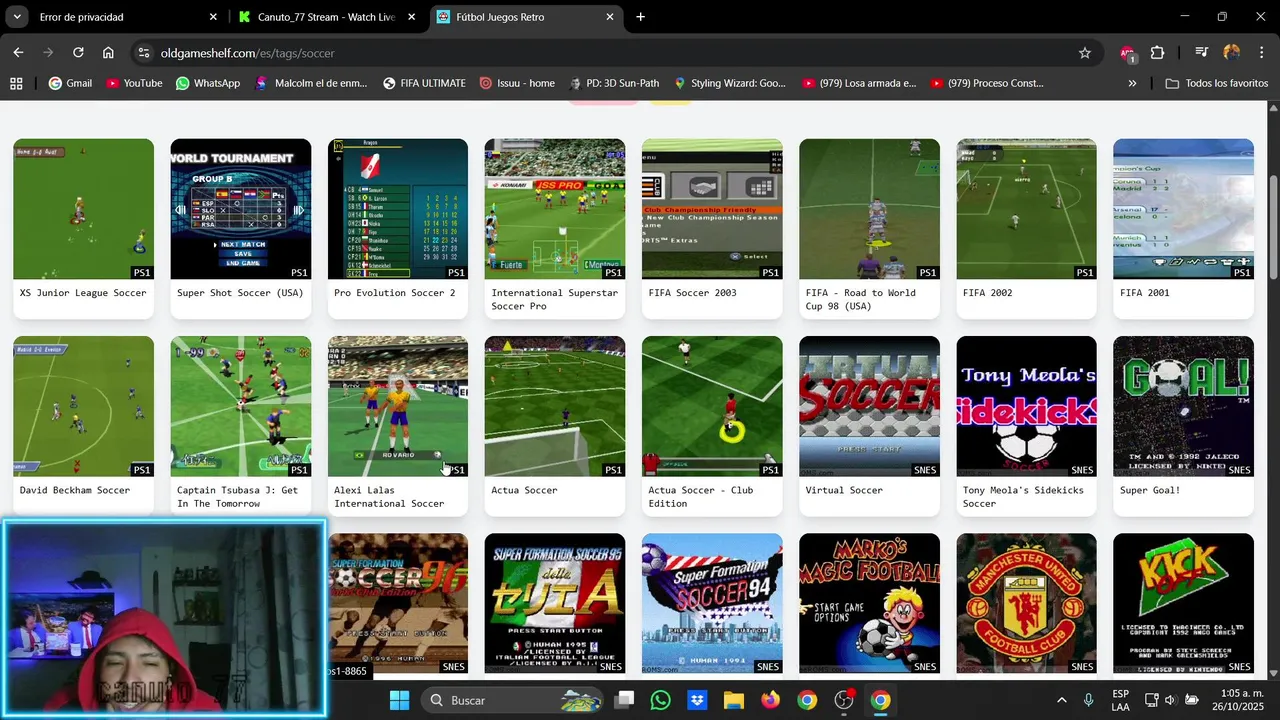Open Super Formation Soccer 94 thumbnail

click(x=712, y=603)
